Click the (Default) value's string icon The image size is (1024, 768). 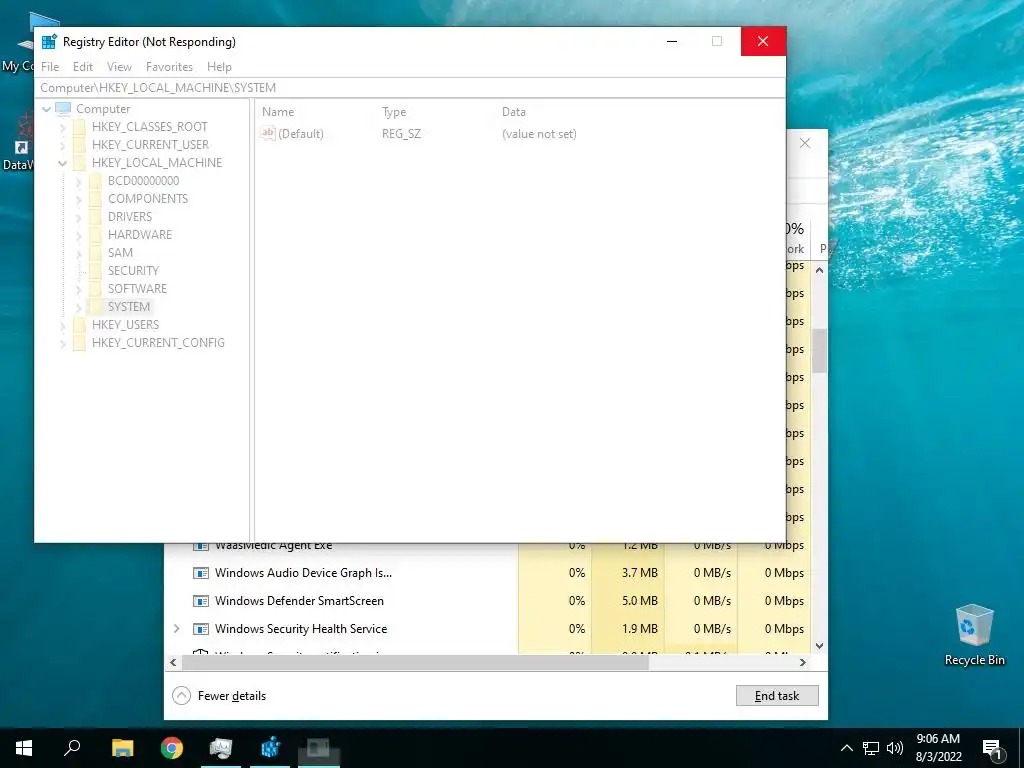[x=267, y=133]
